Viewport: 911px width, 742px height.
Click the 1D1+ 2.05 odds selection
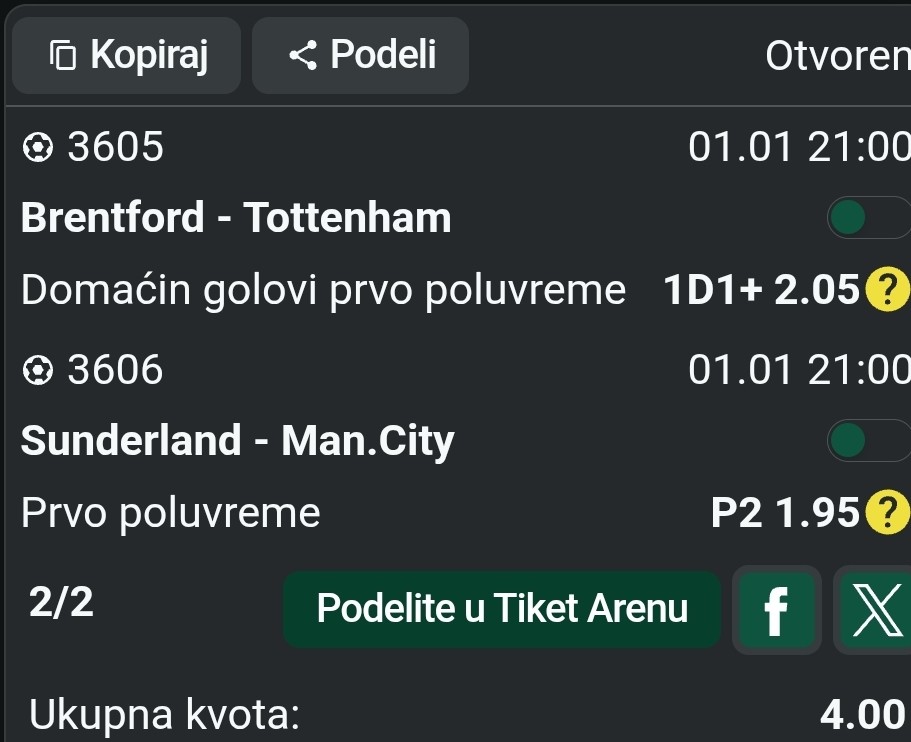[760, 291]
